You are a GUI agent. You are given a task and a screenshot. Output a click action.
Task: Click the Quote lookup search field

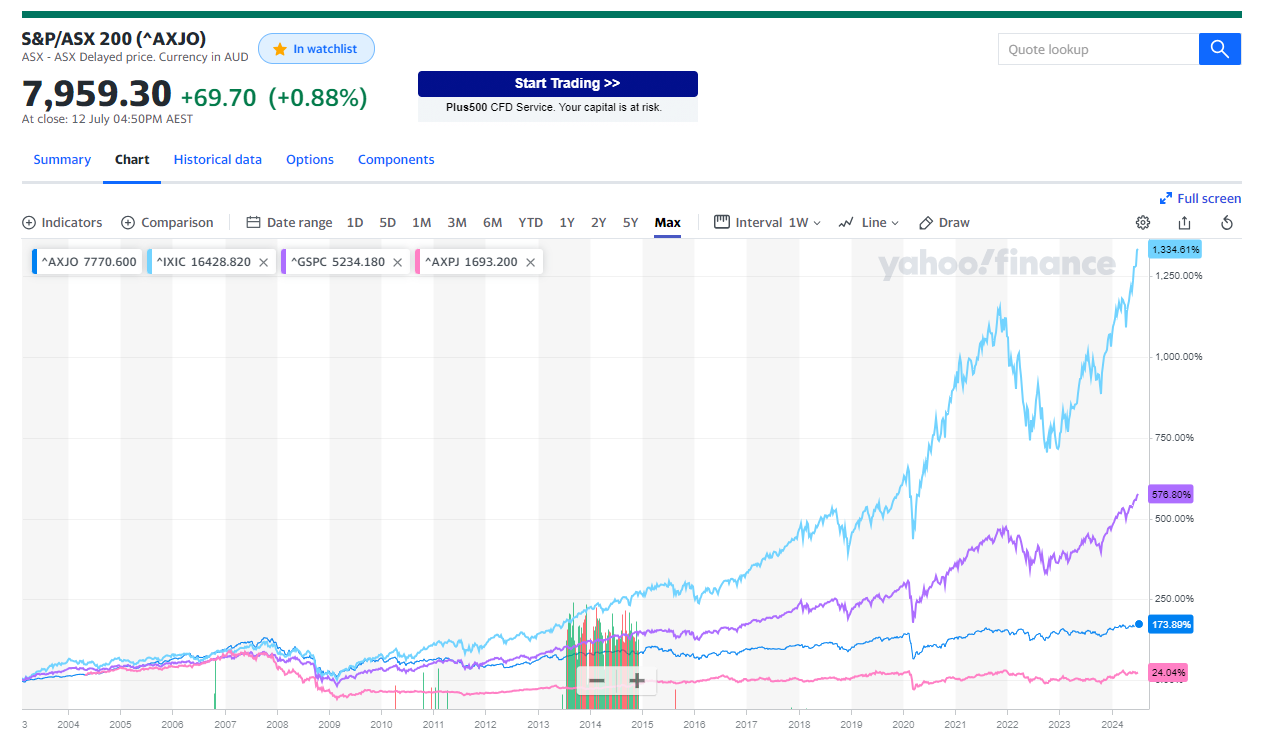point(1098,49)
